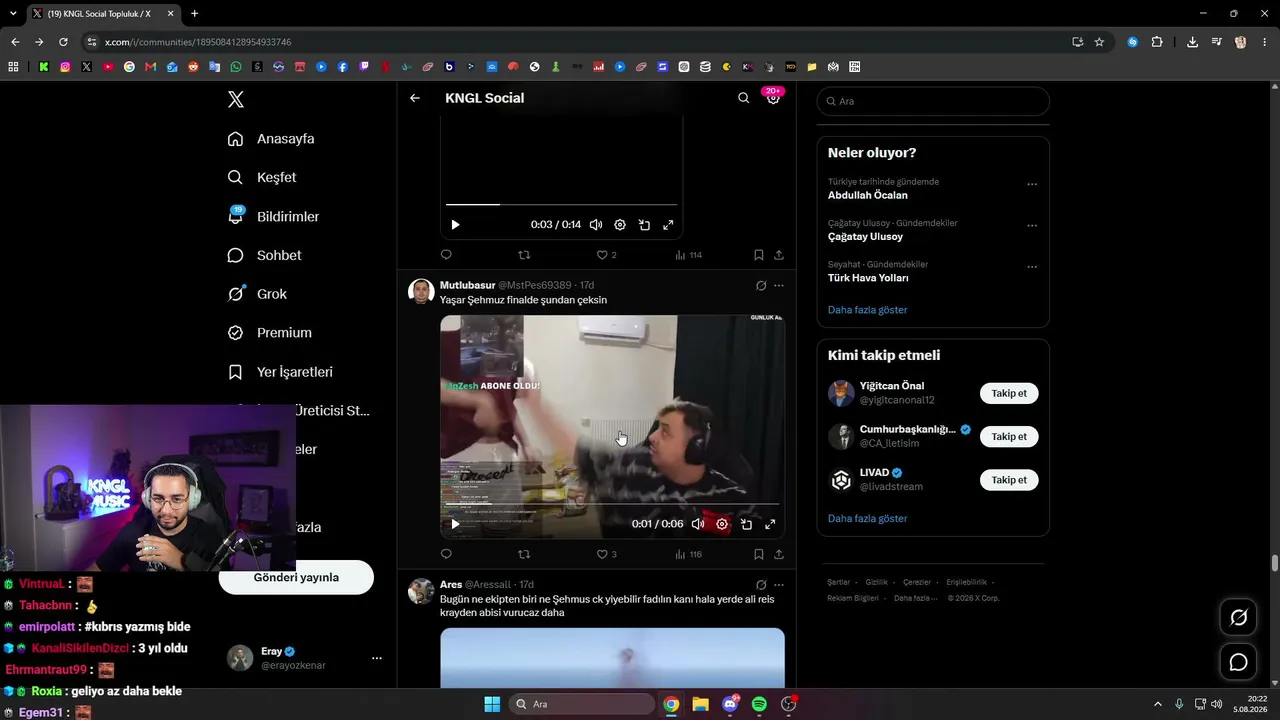This screenshot has height=720, width=1280.
Task: Open Grok from the sidebar menu
Action: [x=257, y=294]
